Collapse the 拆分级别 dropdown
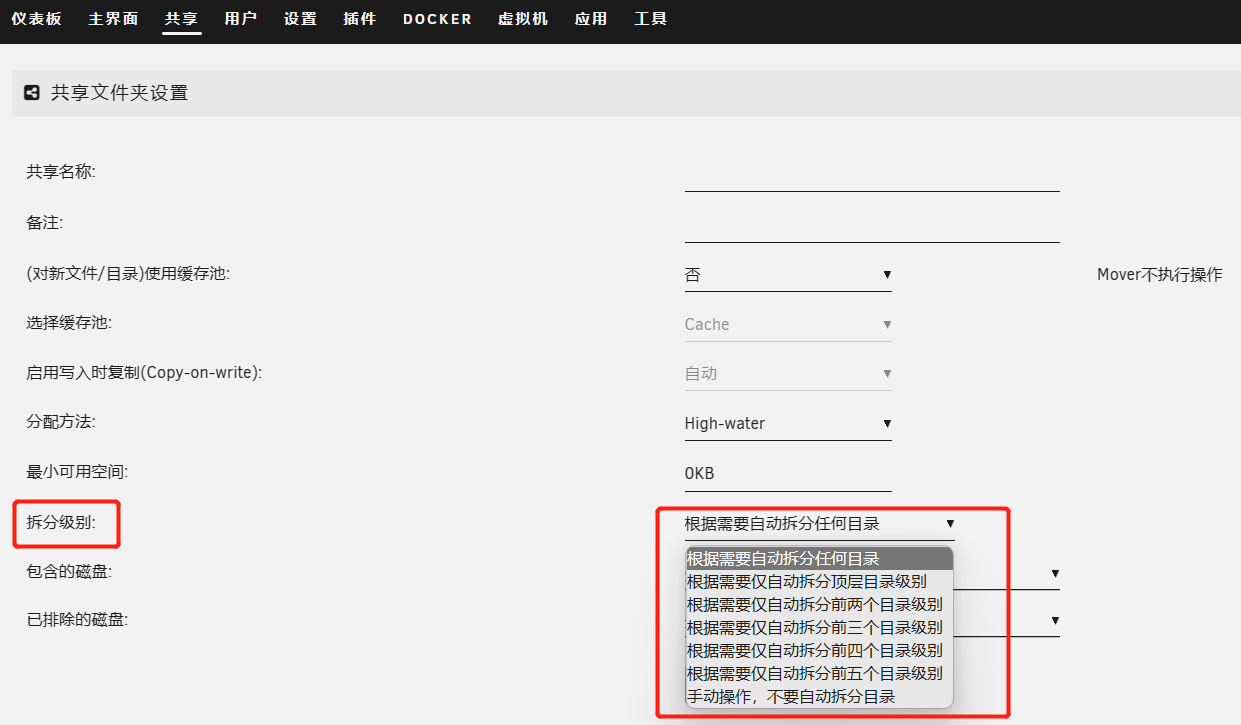Screen dimensions: 1241x725 (819, 523)
